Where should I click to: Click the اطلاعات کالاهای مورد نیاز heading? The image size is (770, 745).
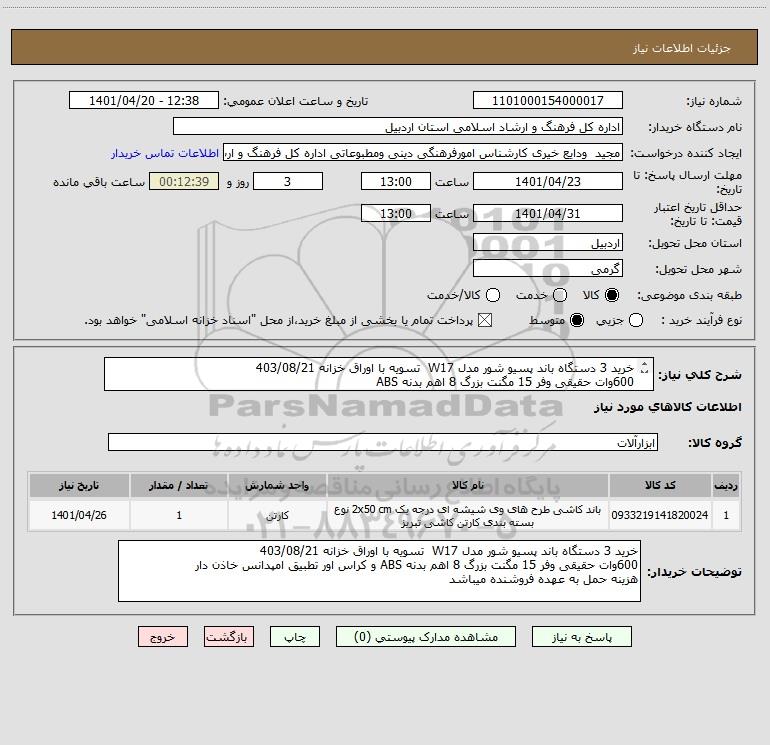[x=668, y=407]
